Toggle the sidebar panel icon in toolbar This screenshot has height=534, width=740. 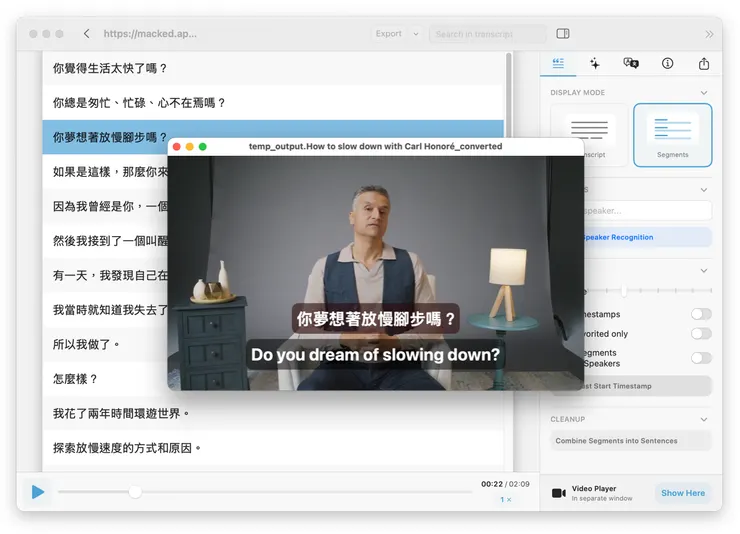563,33
